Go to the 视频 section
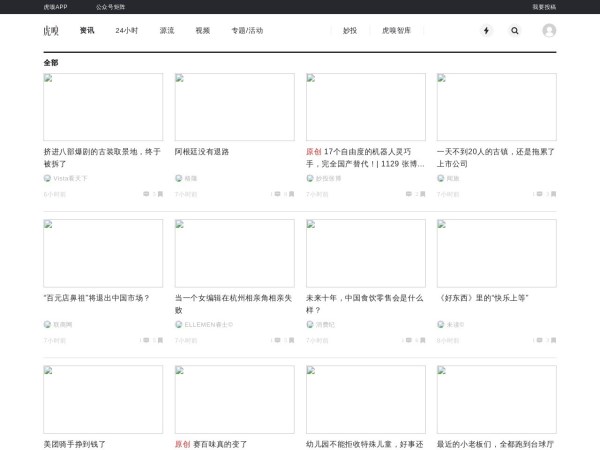The height and width of the screenshot is (450, 600). pyautogui.click(x=203, y=30)
